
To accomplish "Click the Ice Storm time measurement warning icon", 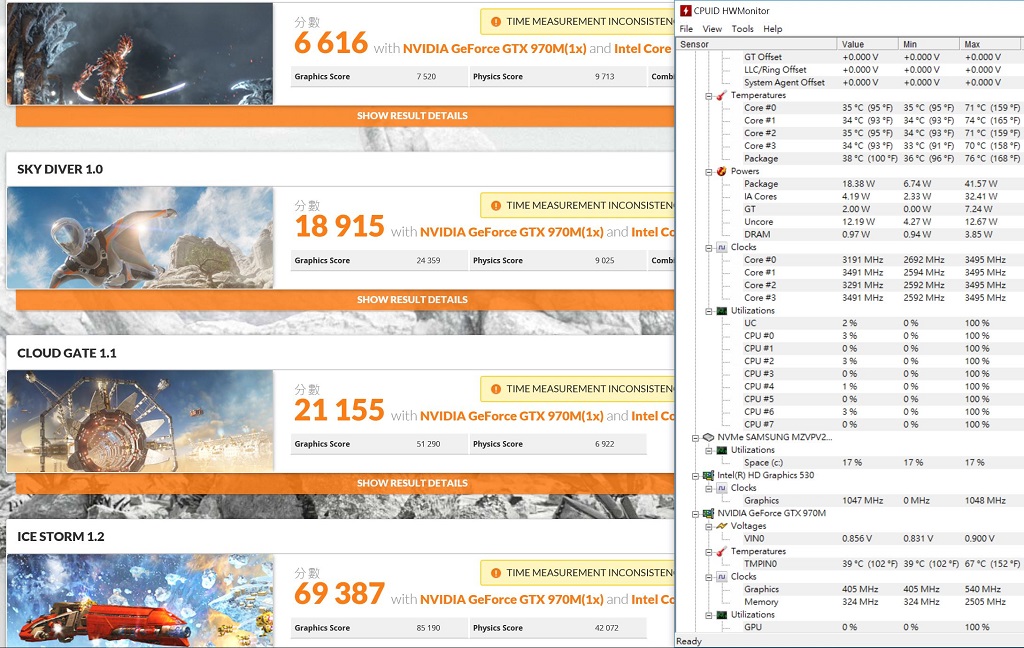I will [x=496, y=573].
